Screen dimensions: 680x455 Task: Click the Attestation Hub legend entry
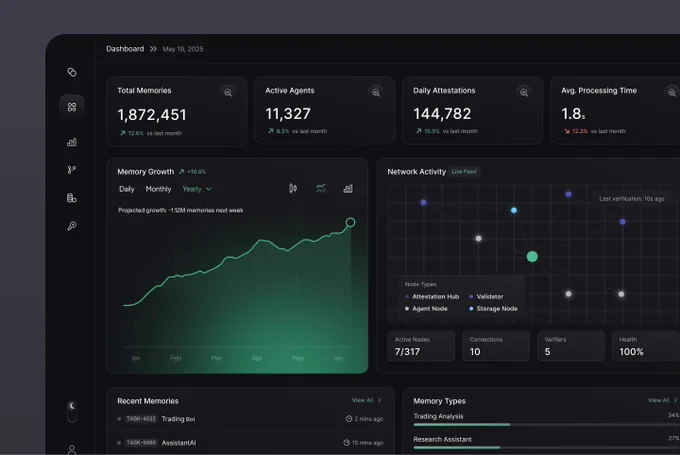tap(432, 297)
